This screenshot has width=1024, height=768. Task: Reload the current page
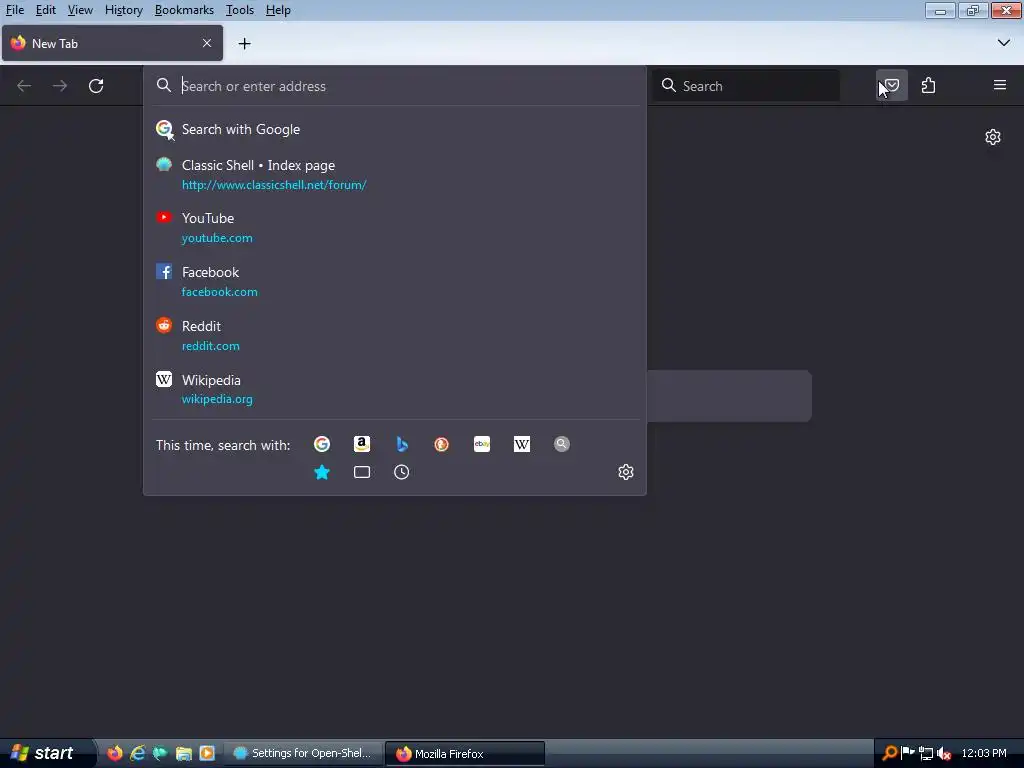coord(96,86)
